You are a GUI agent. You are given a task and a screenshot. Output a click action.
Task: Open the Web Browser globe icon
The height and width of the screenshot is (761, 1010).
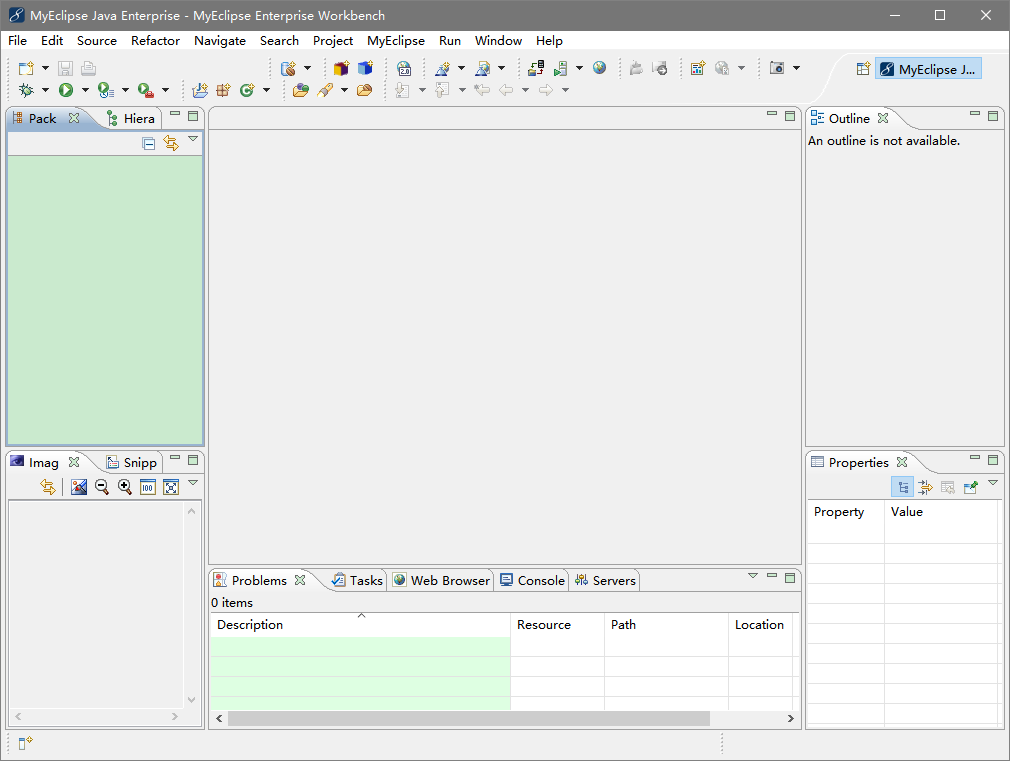click(598, 68)
